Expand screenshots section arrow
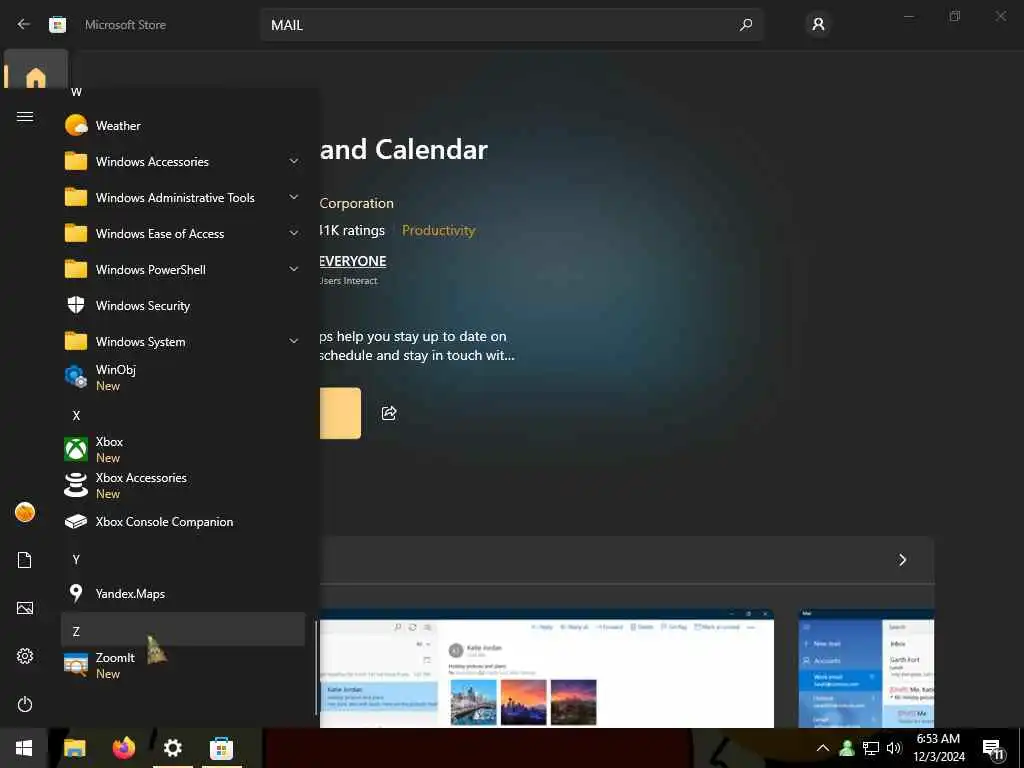Screen dimensions: 1024x768 pos(902,560)
